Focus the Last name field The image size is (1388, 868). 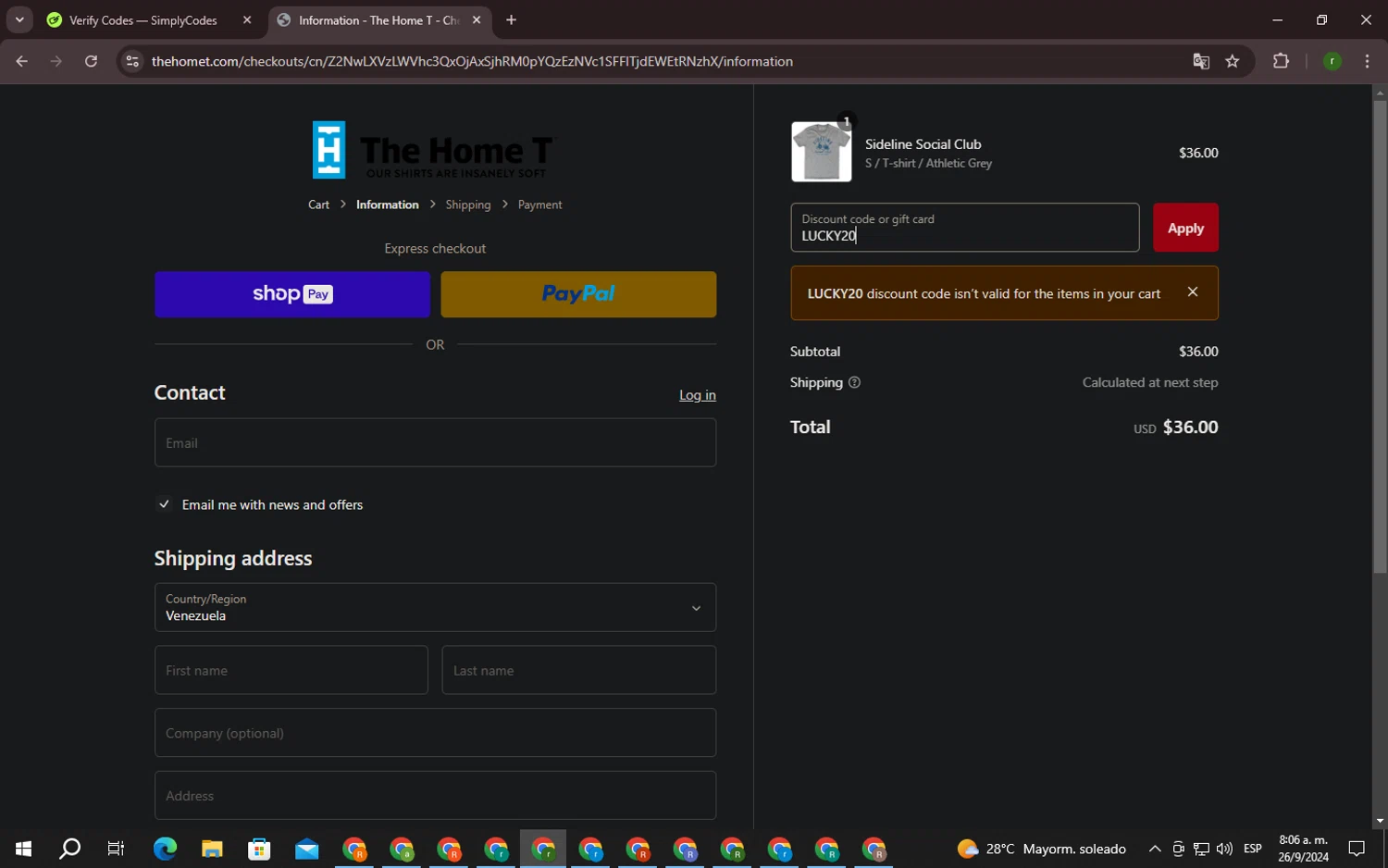(579, 670)
